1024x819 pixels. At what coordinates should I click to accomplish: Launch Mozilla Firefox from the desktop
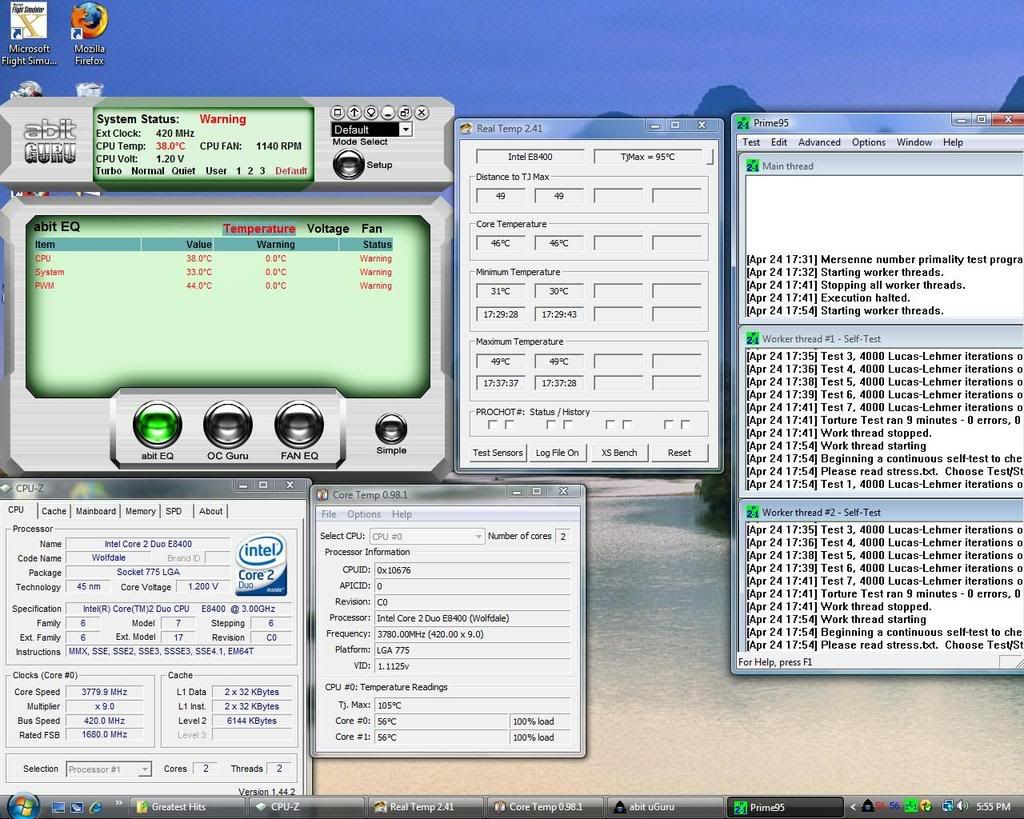click(x=89, y=22)
